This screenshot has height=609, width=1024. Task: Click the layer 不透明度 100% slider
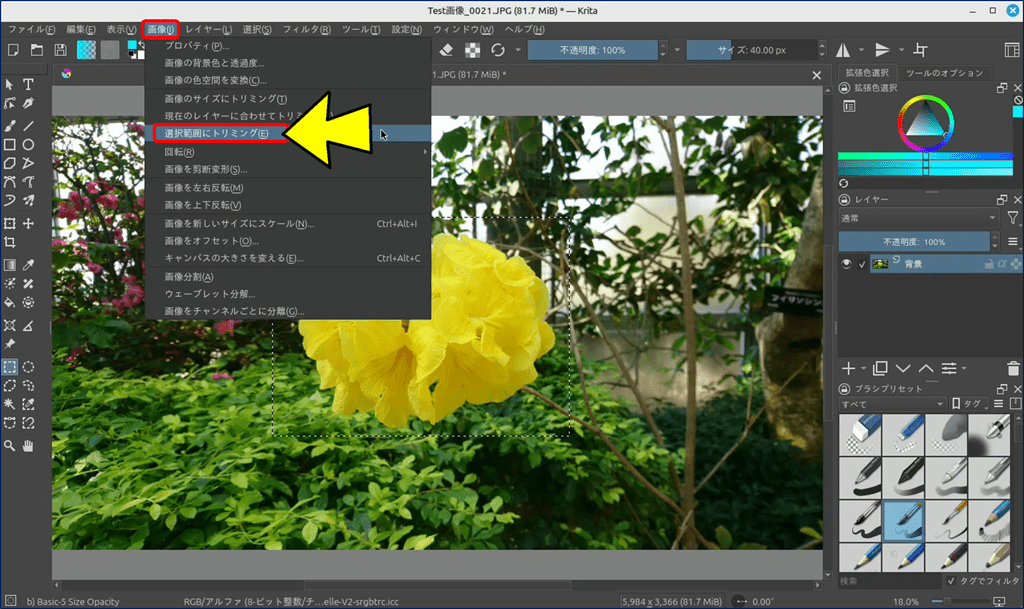(914, 242)
